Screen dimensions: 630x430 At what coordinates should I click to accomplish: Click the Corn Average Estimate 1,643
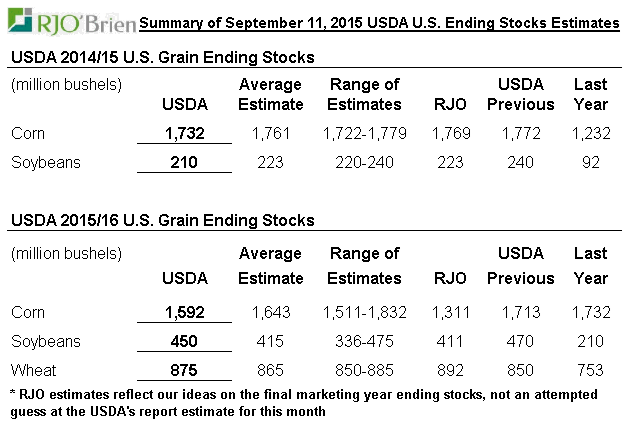pos(270,313)
